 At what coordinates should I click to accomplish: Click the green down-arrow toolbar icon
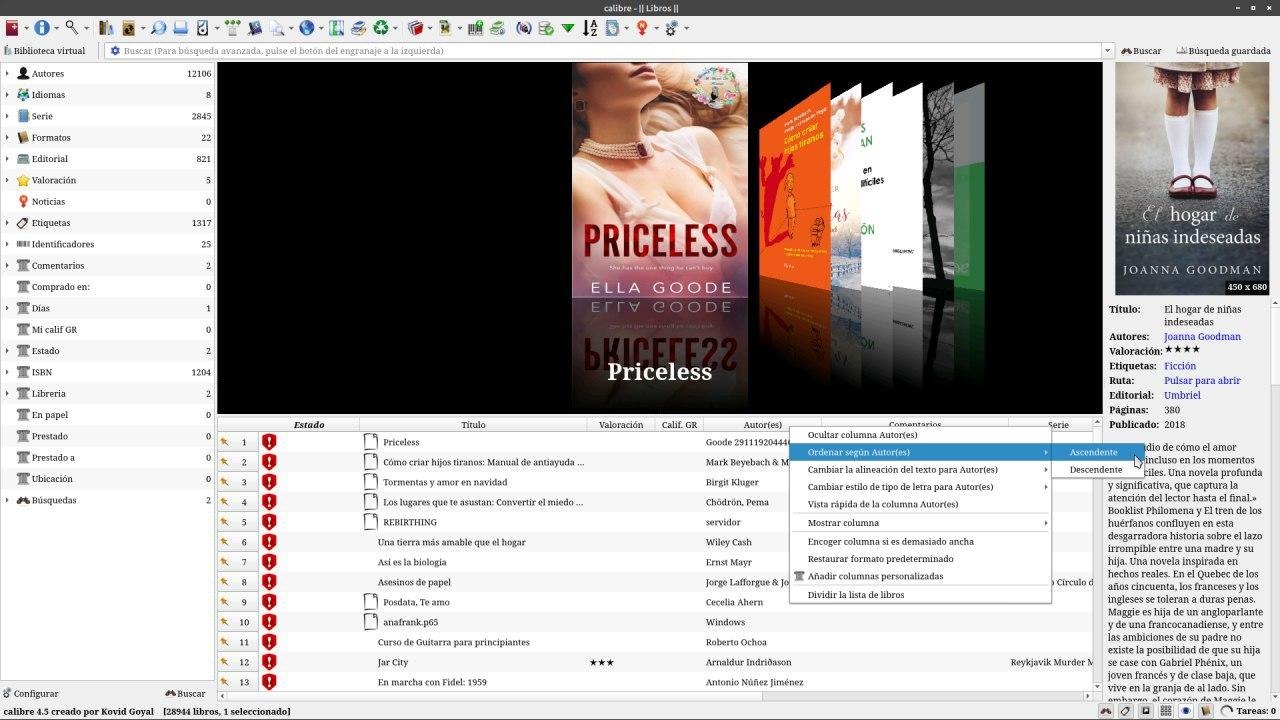point(568,28)
